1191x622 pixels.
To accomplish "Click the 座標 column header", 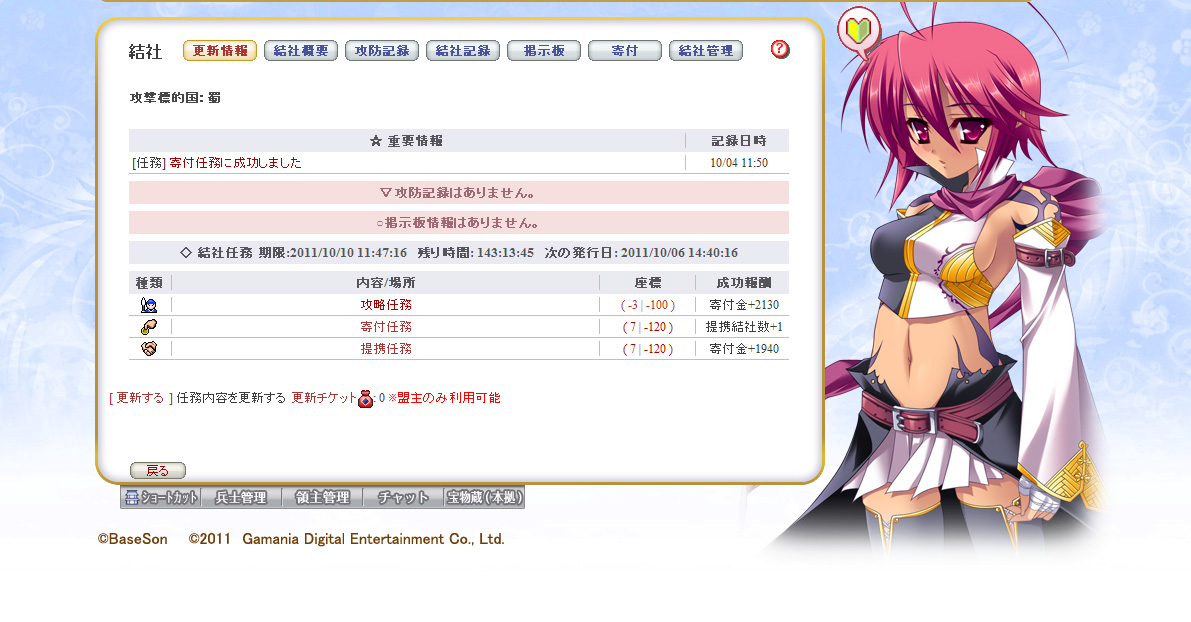I will click(648, 283).
